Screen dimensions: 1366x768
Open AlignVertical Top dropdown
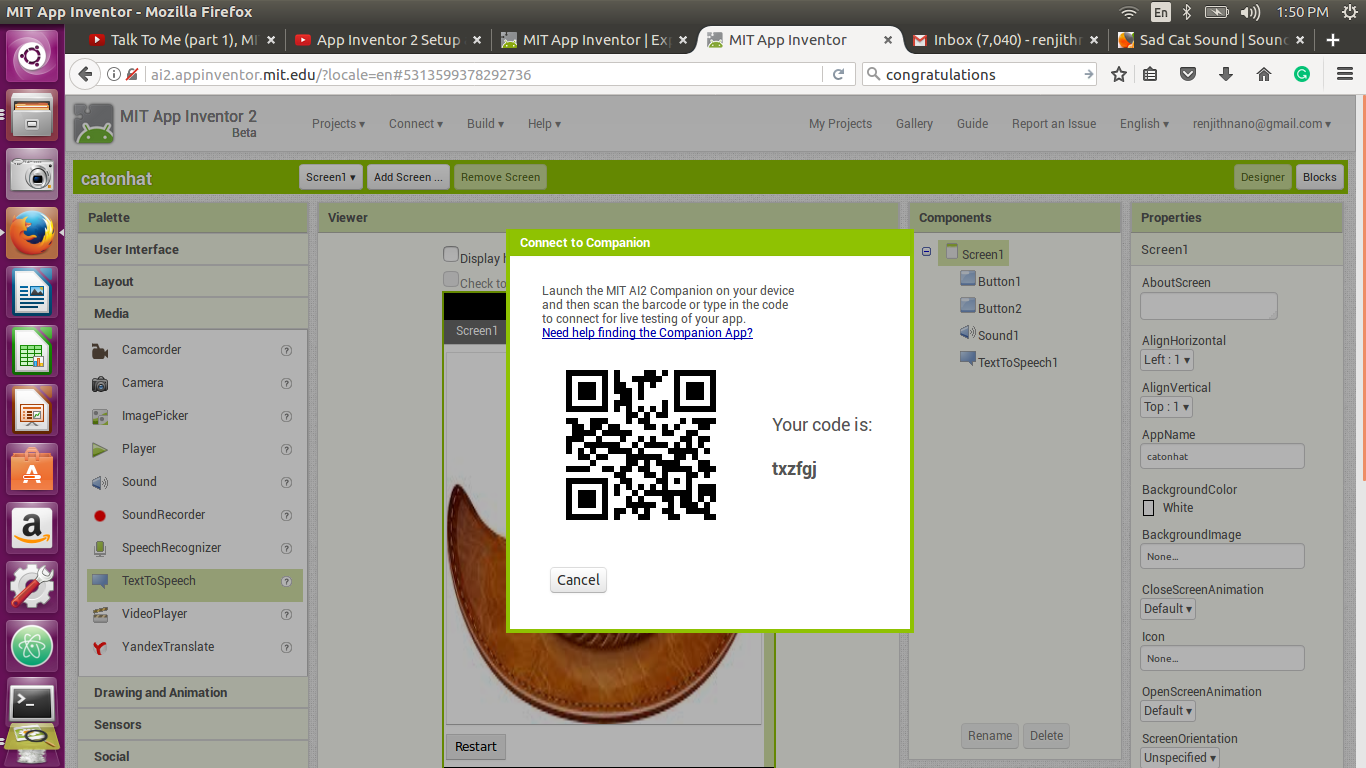tap(1167, 407)
